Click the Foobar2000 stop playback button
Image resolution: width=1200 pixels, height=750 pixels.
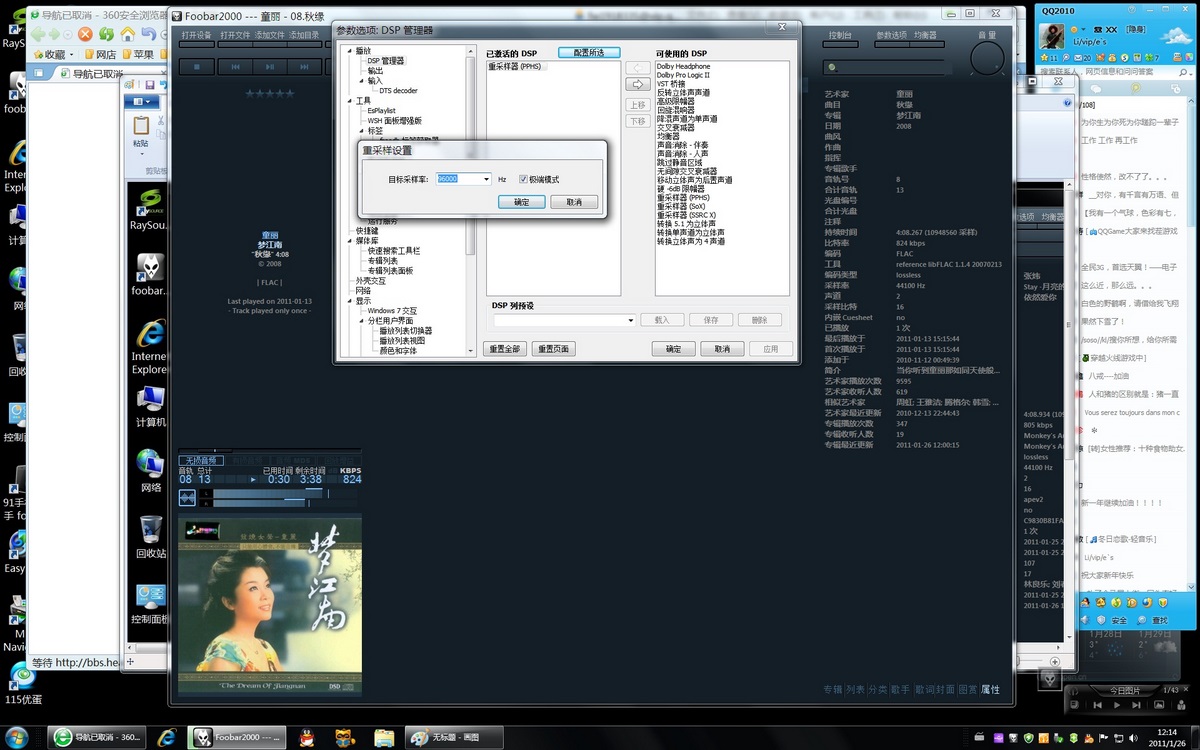tap(196, 67)
